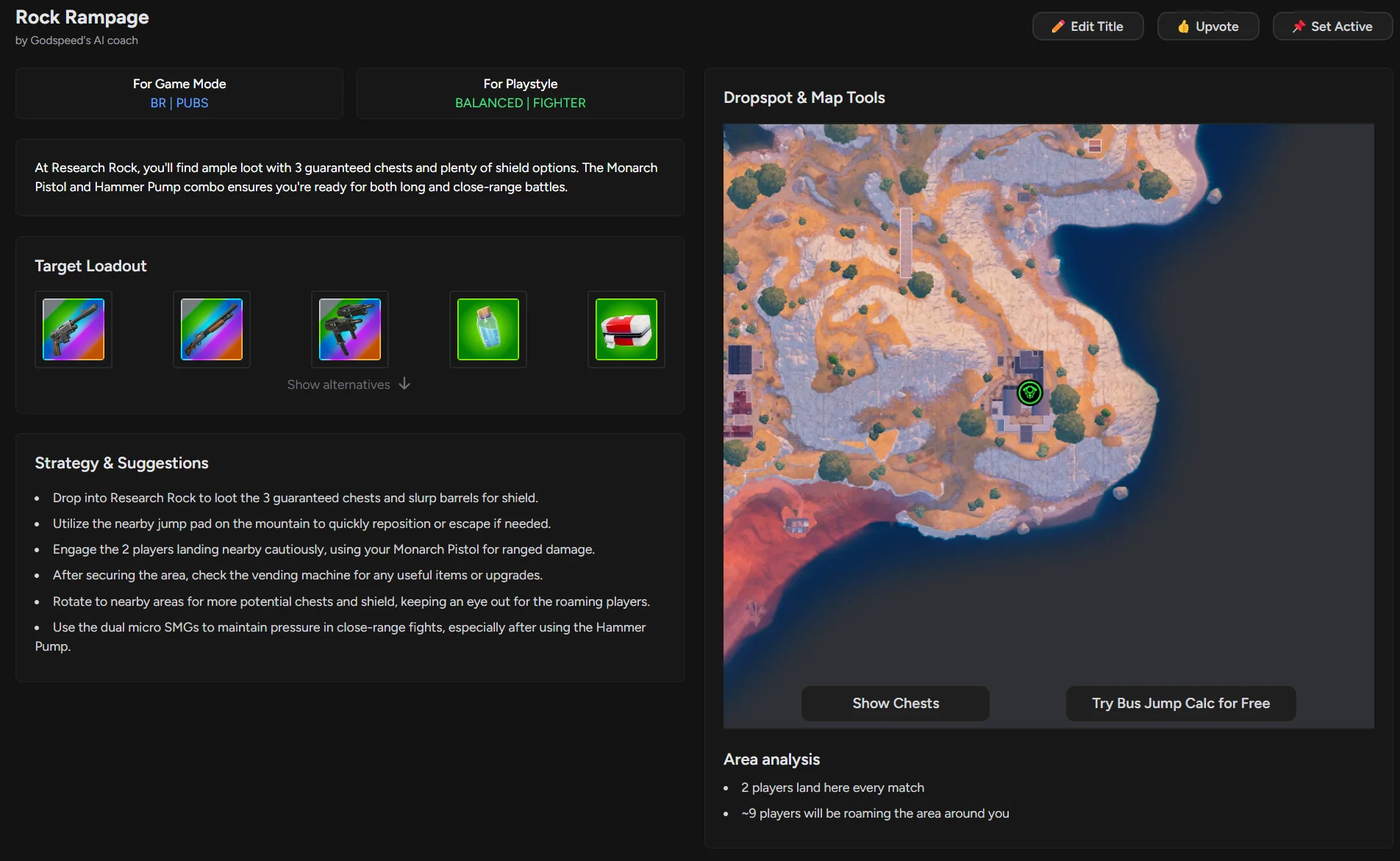Click the thumbs-up icon on Upvote
The width and height of the screenshot is (1400, 861).
pos(1183,26)
